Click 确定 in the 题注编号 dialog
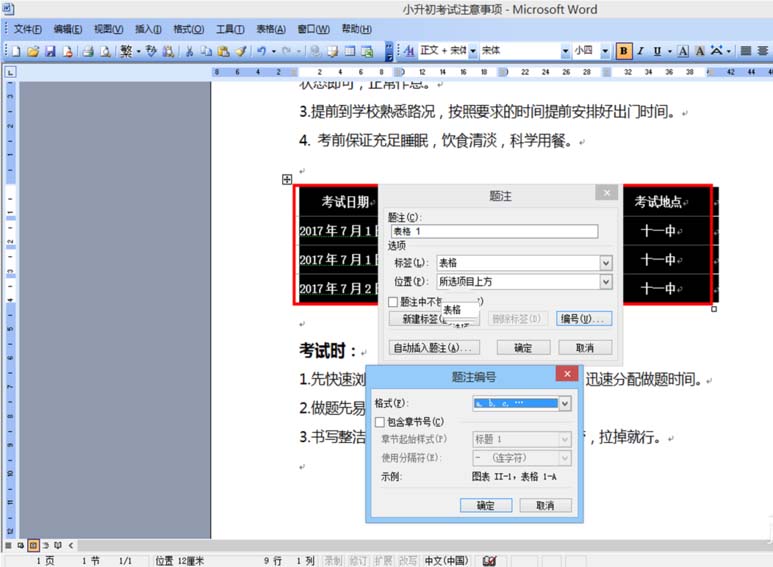The image size is (773, 567). coord(485,506)
